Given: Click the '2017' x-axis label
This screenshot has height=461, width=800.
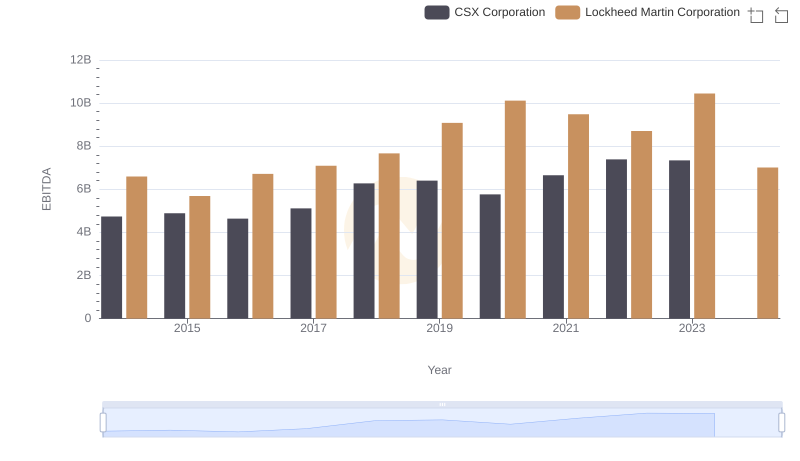Looking at the screenshot, I should point(313,328).
